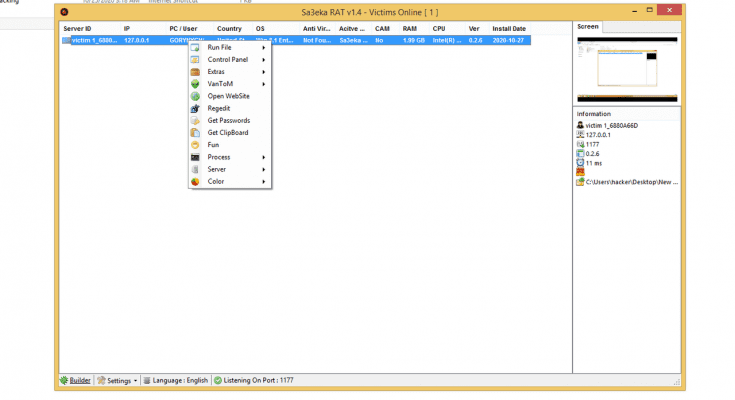Click the remote screen preview thumbnail
This screenshot has width=735, height=400.
pyautogui.click(x=626, y=67)
